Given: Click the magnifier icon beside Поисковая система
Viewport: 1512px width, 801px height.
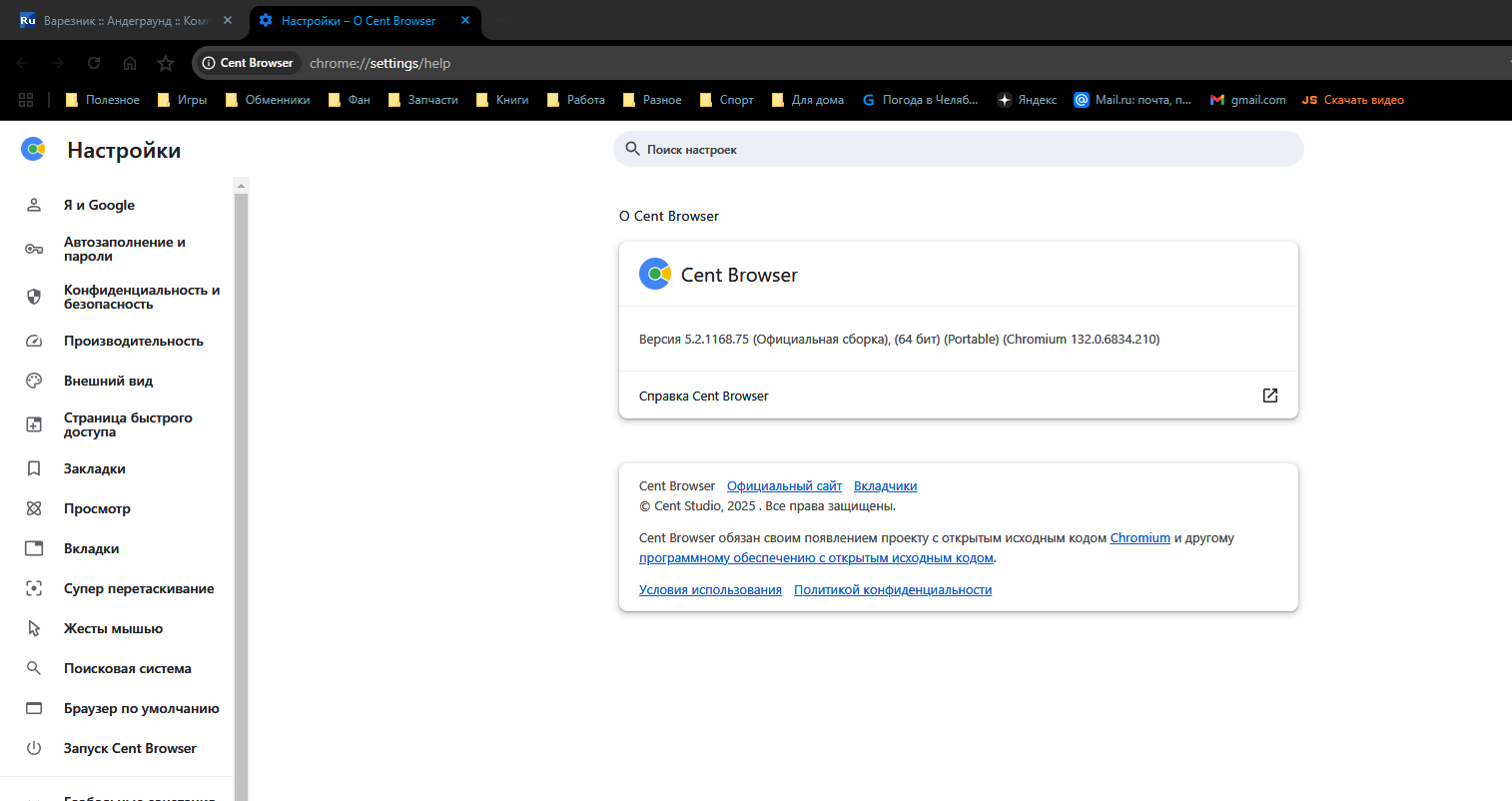Looking at the screenshot, I should coord(34,668).
